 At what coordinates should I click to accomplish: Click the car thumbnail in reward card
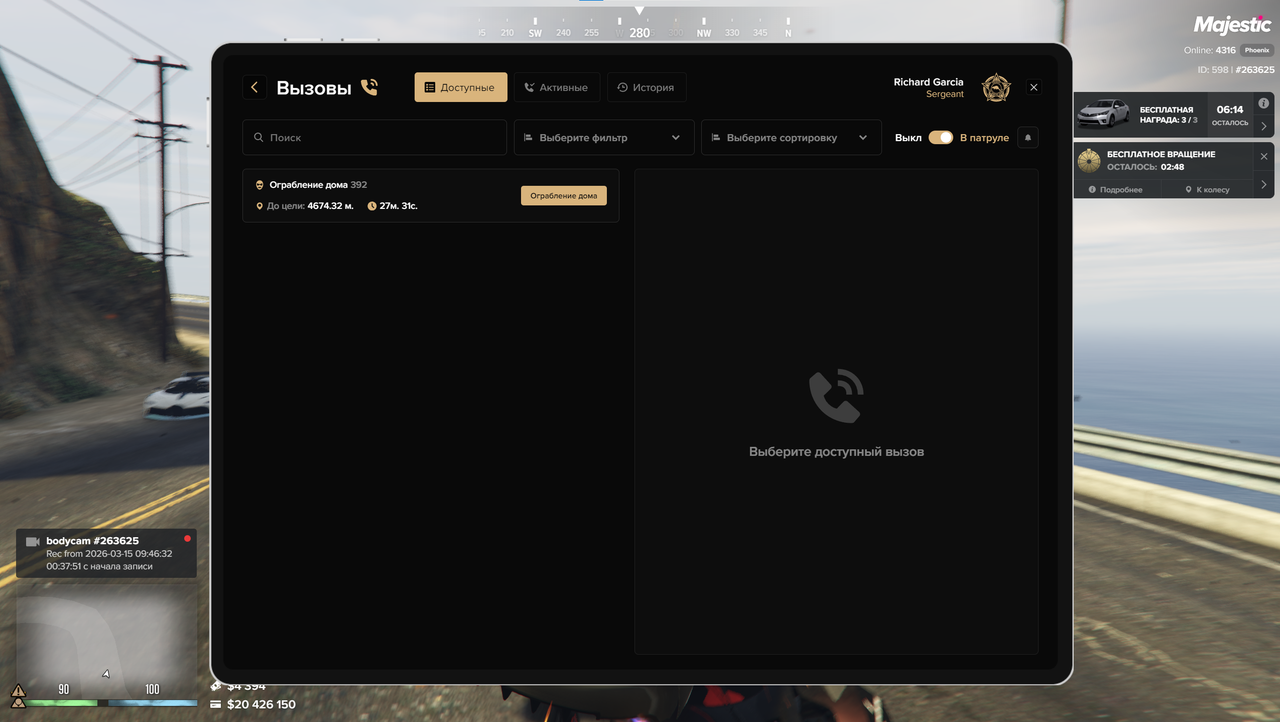1103,115
